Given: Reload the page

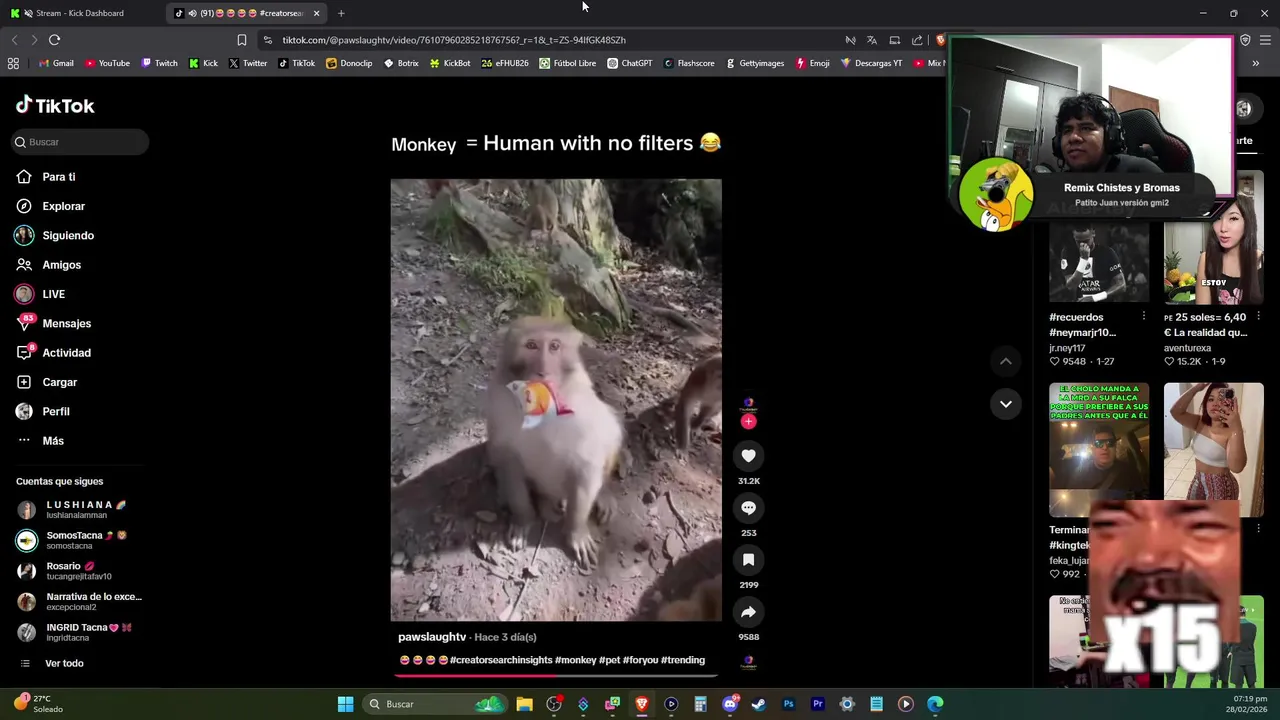Looking at the screenshot, I should 54,40.
